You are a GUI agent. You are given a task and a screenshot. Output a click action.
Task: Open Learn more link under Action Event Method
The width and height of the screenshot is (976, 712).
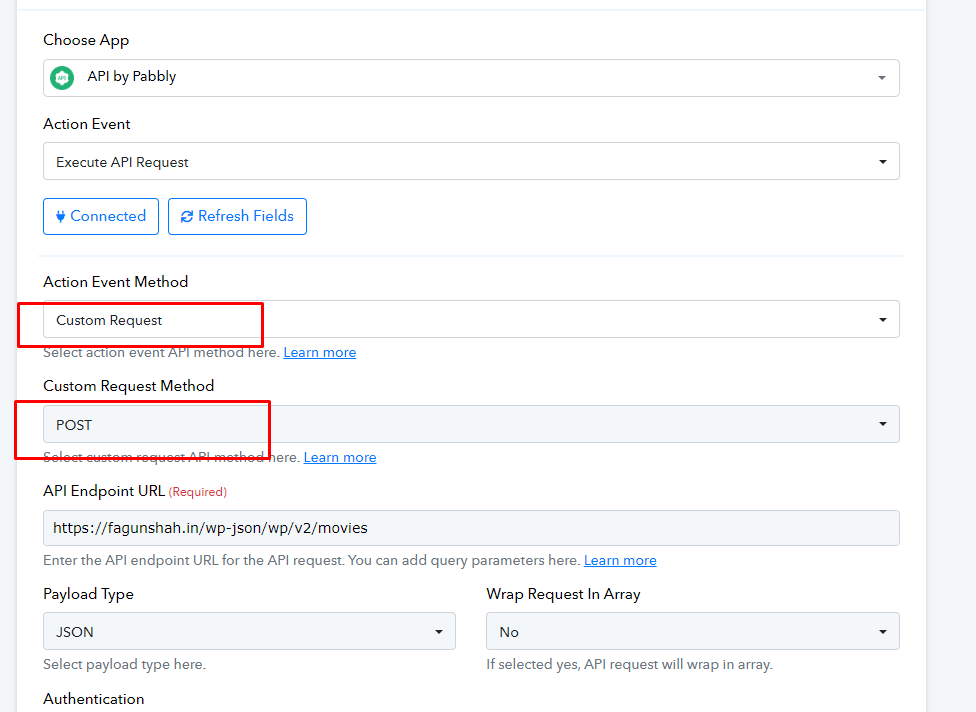pos(320,352)
